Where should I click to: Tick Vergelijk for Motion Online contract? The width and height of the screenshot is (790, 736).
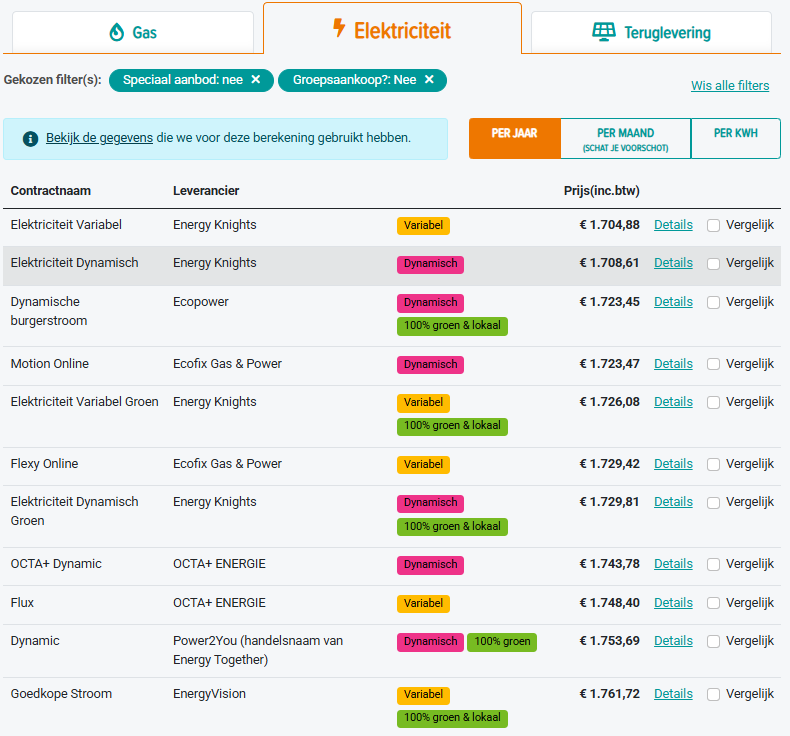coord(713,364)
